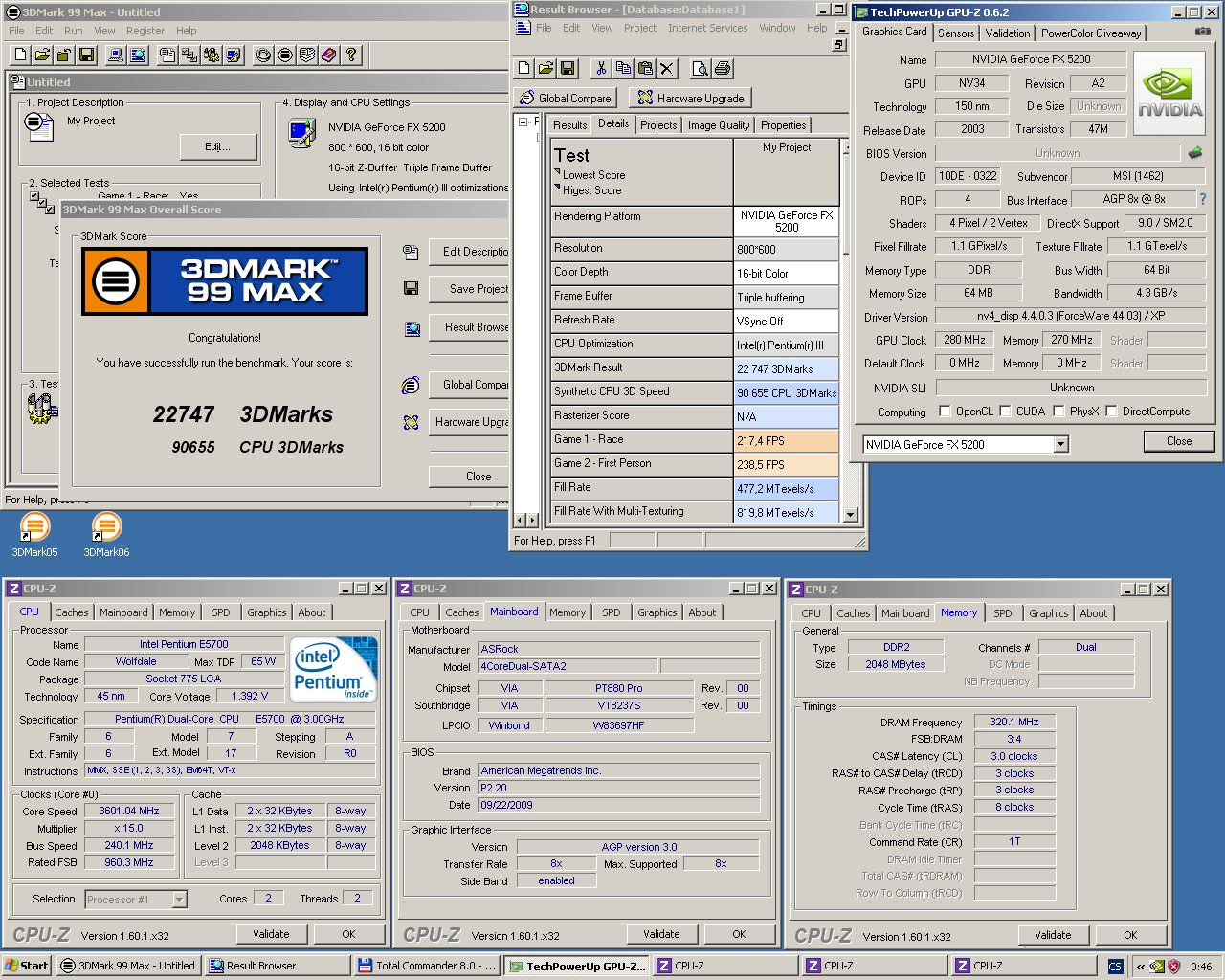The height and width of the screenshot is (980, 1225).
Task: Toggle DirectCompute checkbox in GPU-Z
Action: pos(1111,412)
